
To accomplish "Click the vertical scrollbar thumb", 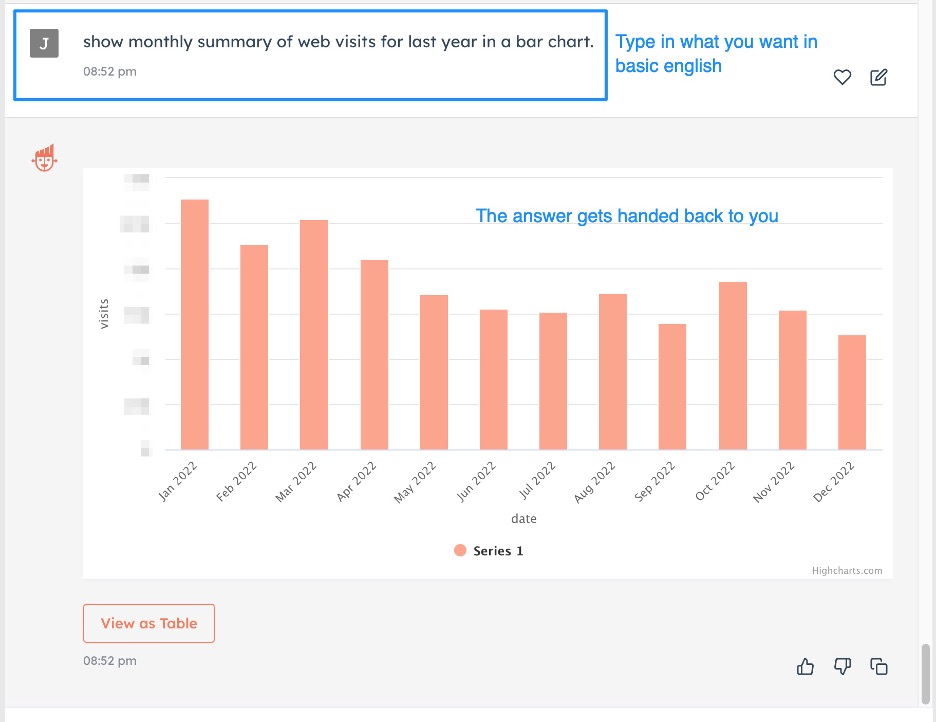I will click(927, 675).
